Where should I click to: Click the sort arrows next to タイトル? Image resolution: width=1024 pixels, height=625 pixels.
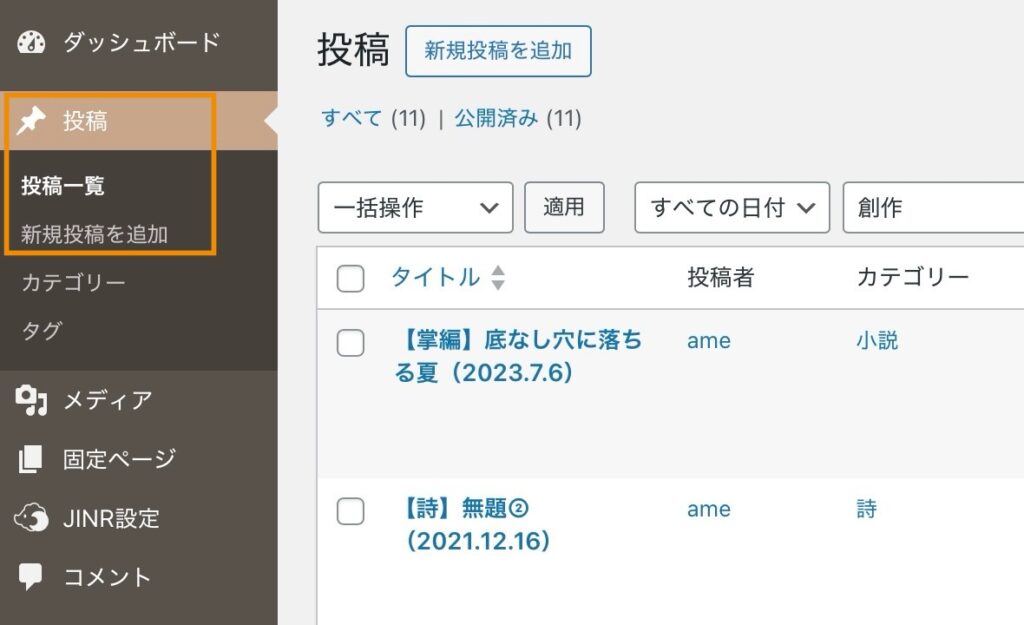click(498, 278)
